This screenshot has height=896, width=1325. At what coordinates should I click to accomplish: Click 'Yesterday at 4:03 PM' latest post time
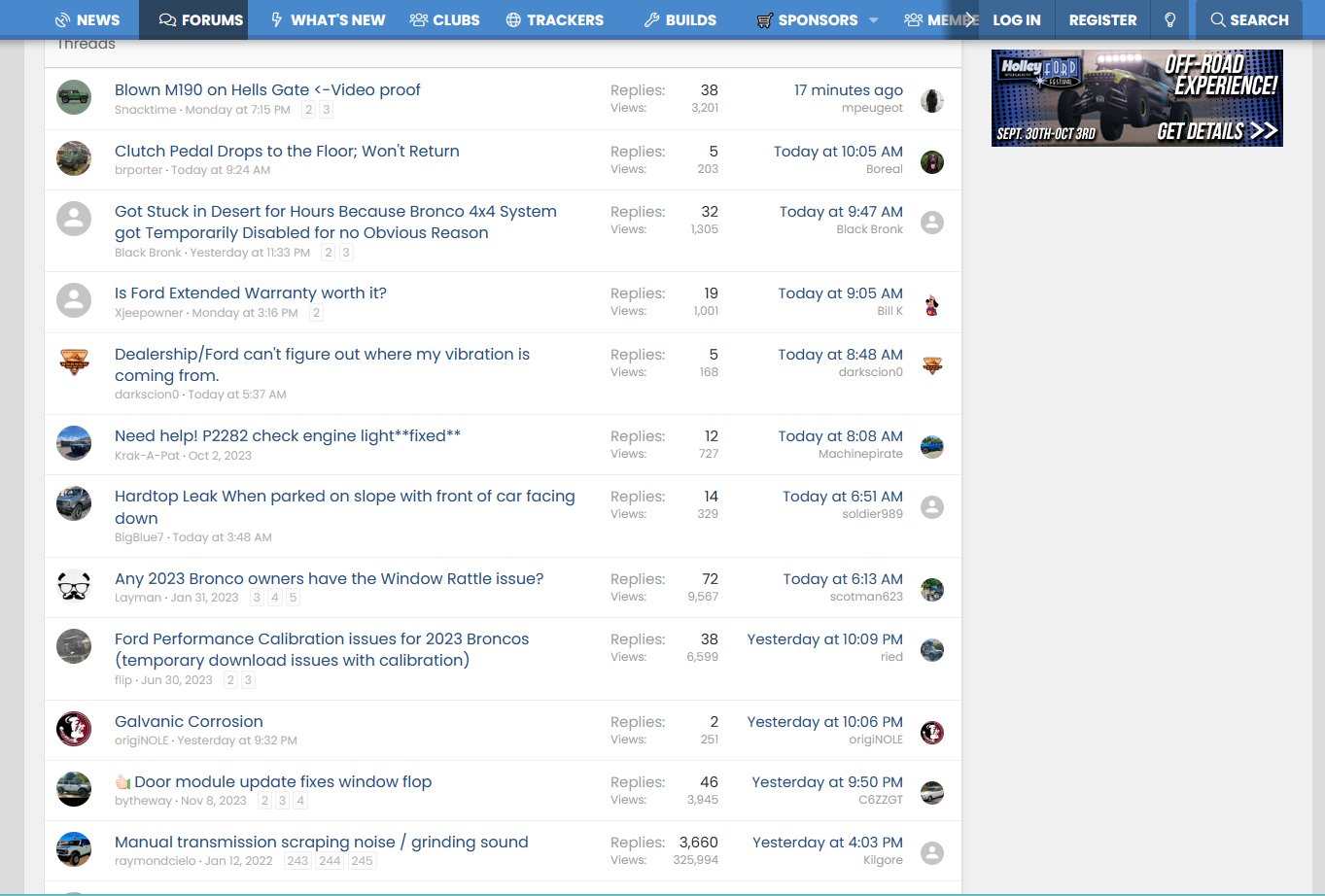(827, 843)
